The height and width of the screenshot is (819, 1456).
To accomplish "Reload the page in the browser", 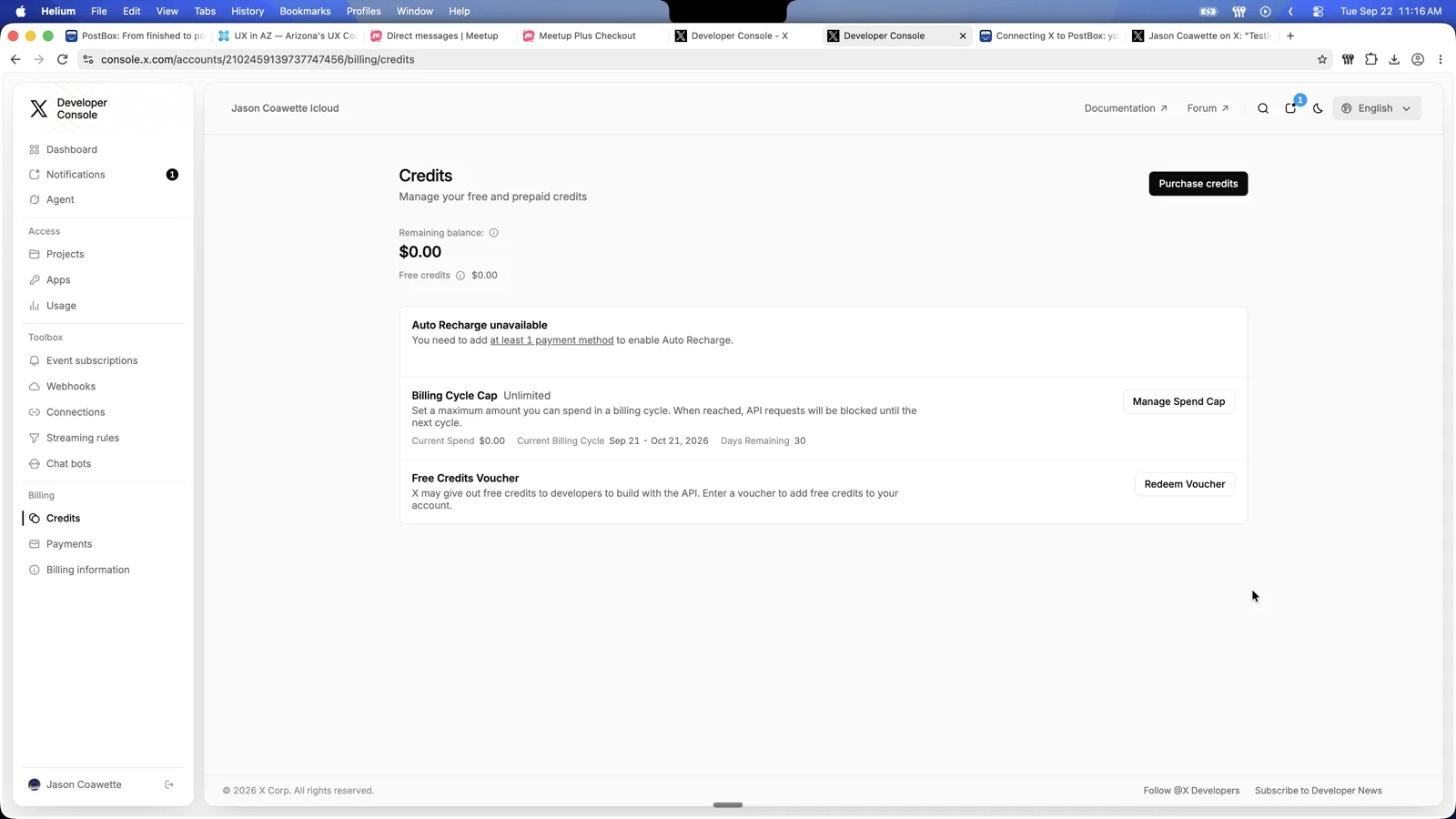I will click(62, 59).
